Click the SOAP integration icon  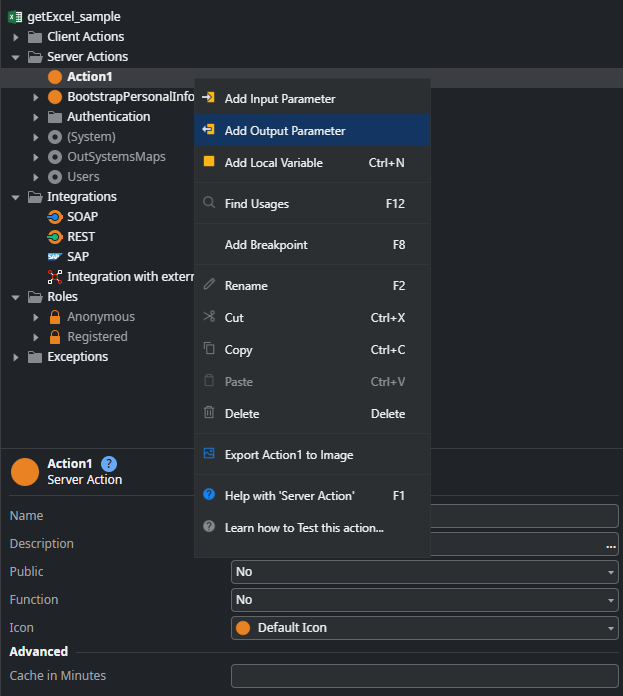pos(55,217)
